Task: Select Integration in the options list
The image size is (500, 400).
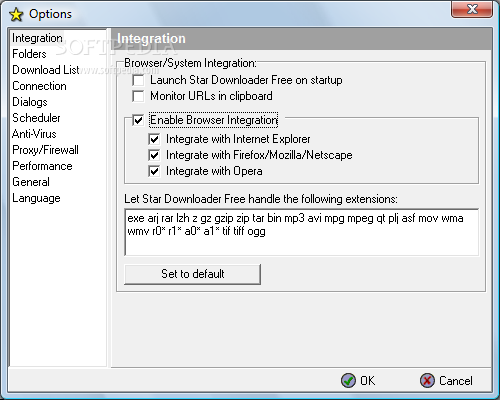Action: (37, 38)
